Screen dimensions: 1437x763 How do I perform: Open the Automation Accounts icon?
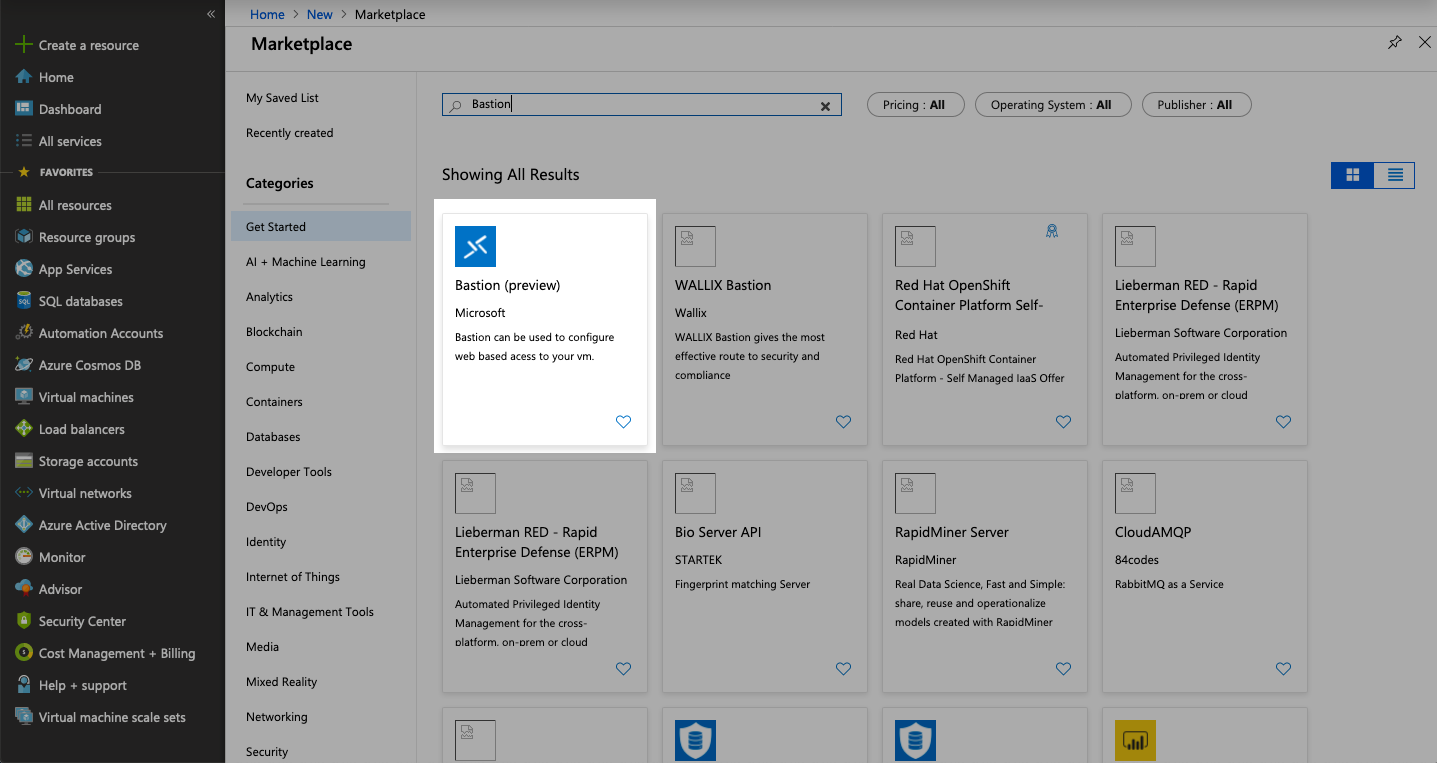click(24, 333)
